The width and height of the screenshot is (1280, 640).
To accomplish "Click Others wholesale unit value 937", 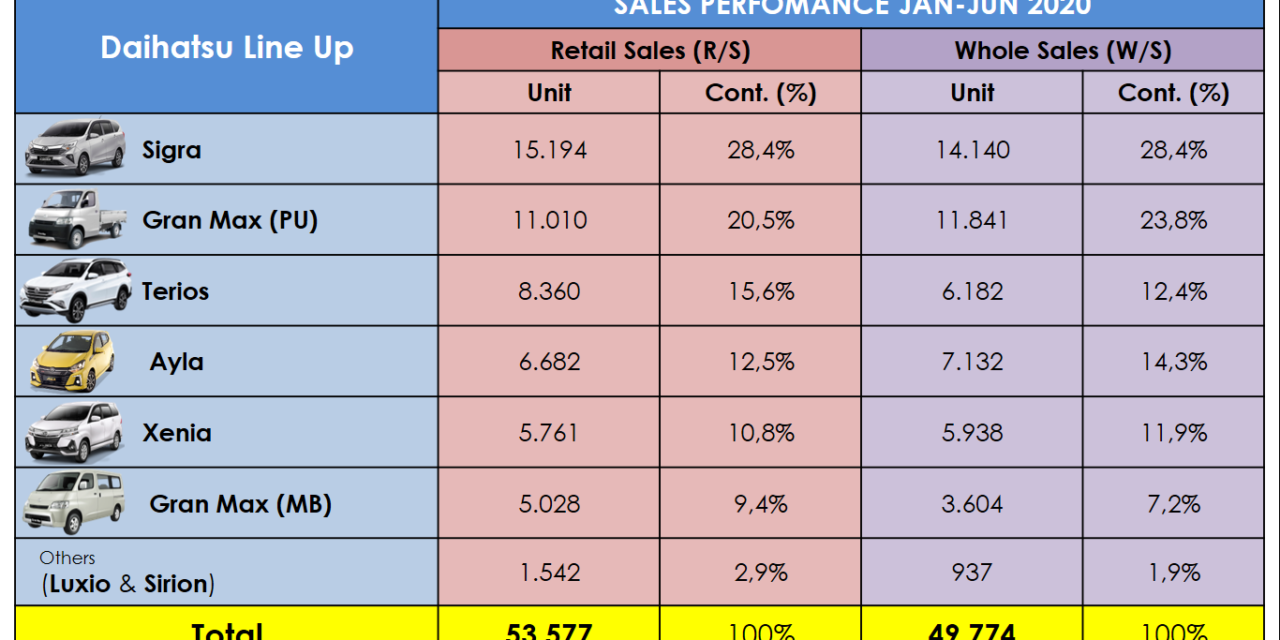I will coord(972,573).
